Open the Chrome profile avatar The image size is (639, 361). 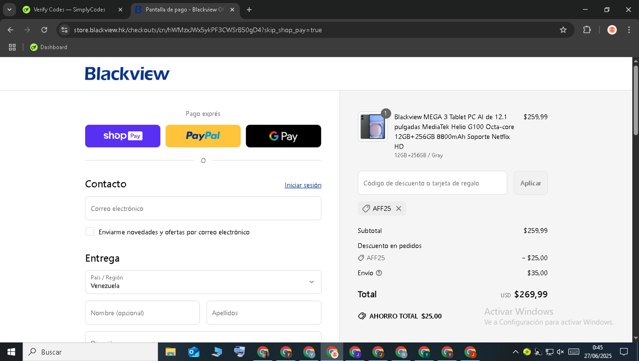click(612, 30)
